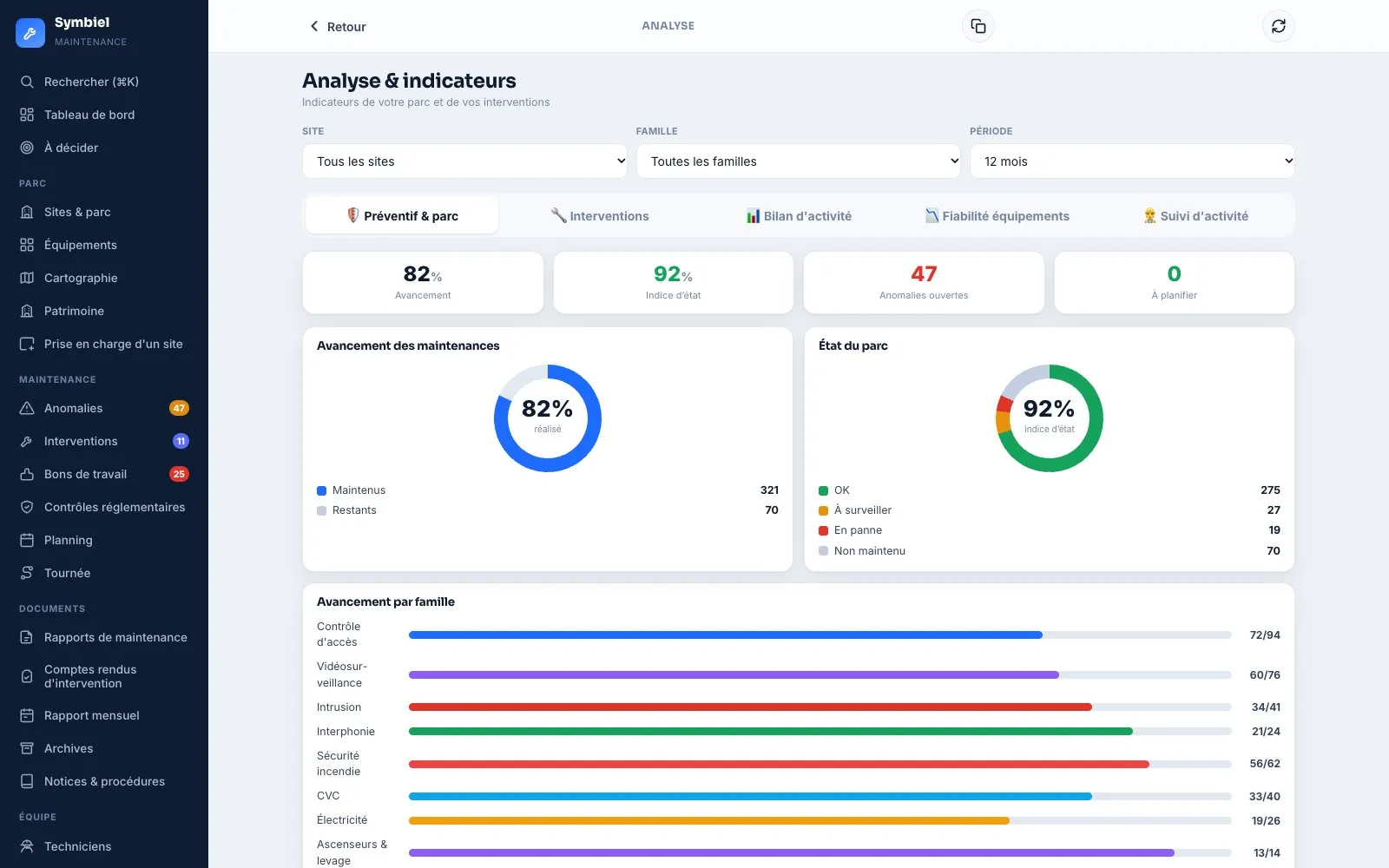Open Contrôles réglementaires in the sidebar
Viewport: 1389px width, 868px height.
pyautogui.click(x=104, y=507)
